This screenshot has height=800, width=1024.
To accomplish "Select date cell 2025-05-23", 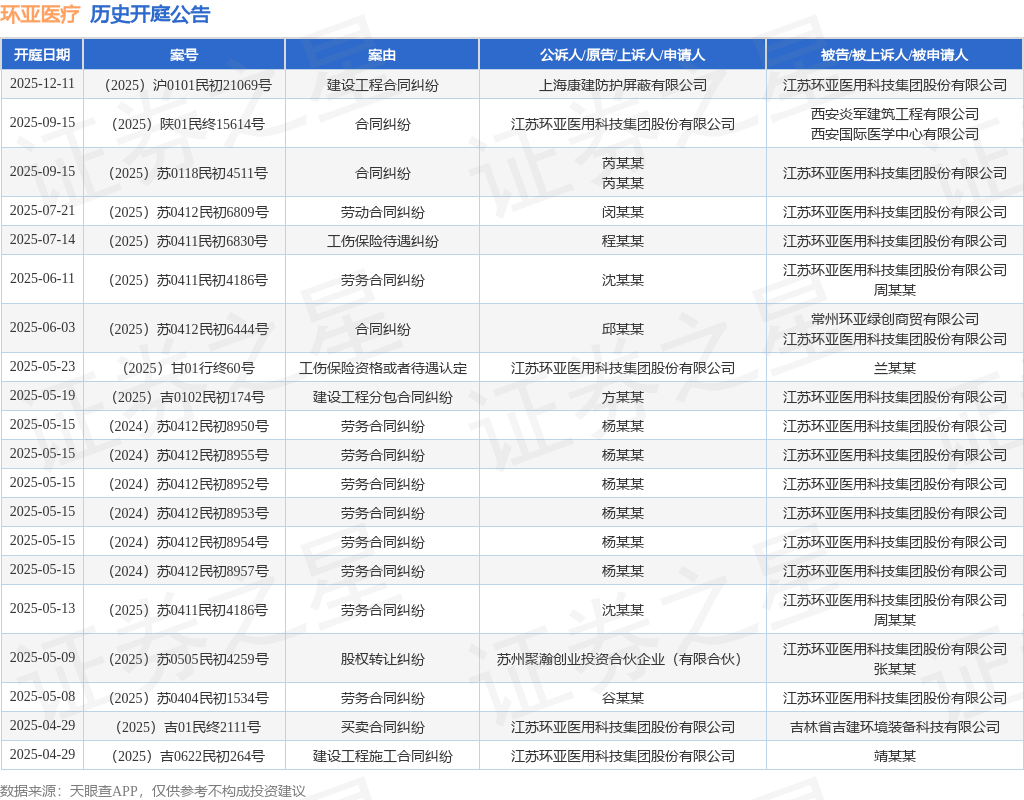I will [x=42, y=366].
